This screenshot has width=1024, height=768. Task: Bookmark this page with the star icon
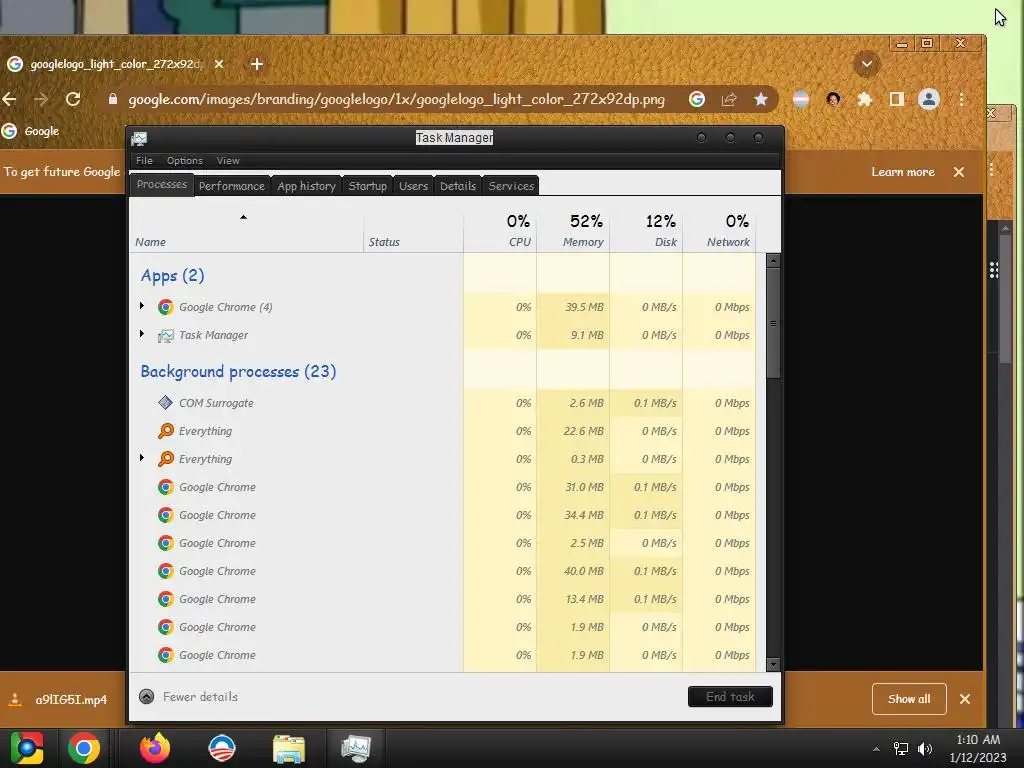pyautogui.click(x=760, y=99)
